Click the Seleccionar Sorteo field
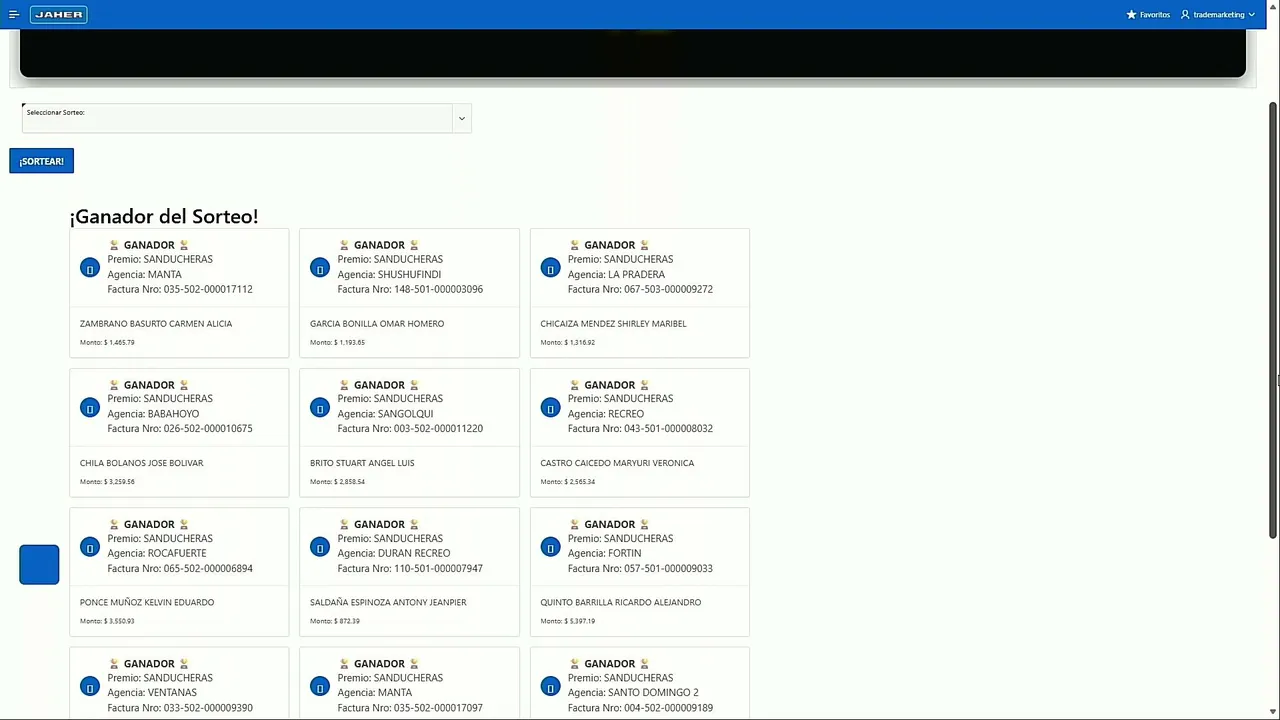This screenshot has width=1280, height=720. point(246,118)
